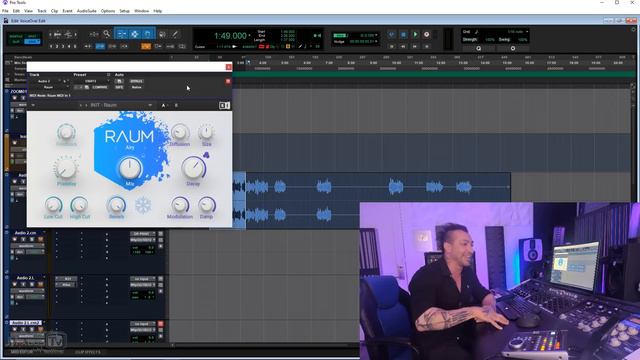This screenshot has width=640, height=360.
Task: Click main counter 1:49.000 display
Action: (x=230, y=36)
